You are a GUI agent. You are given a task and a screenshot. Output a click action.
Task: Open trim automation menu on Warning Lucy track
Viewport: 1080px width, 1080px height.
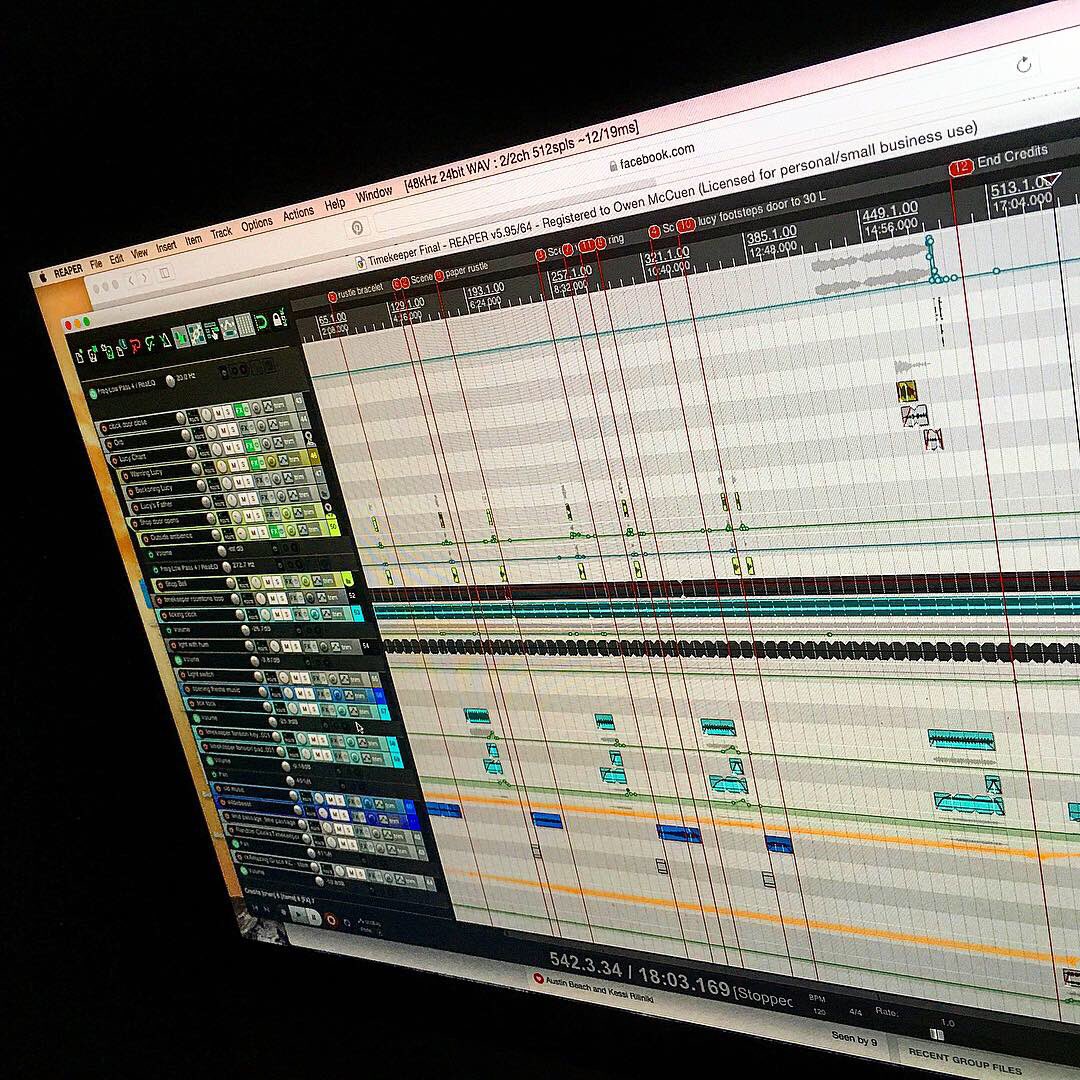point(294,459)
